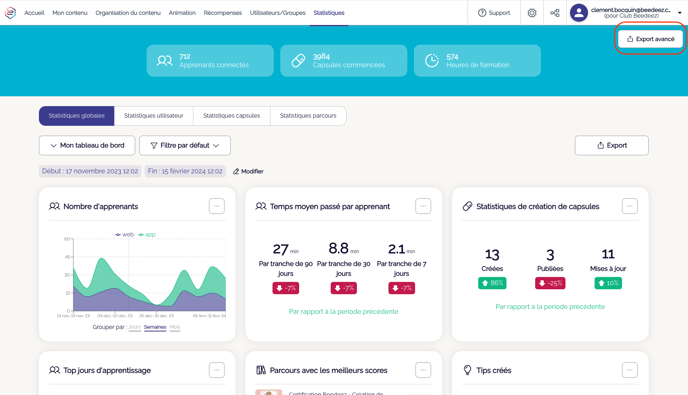Group chart by Semaines

pos(155,327)
